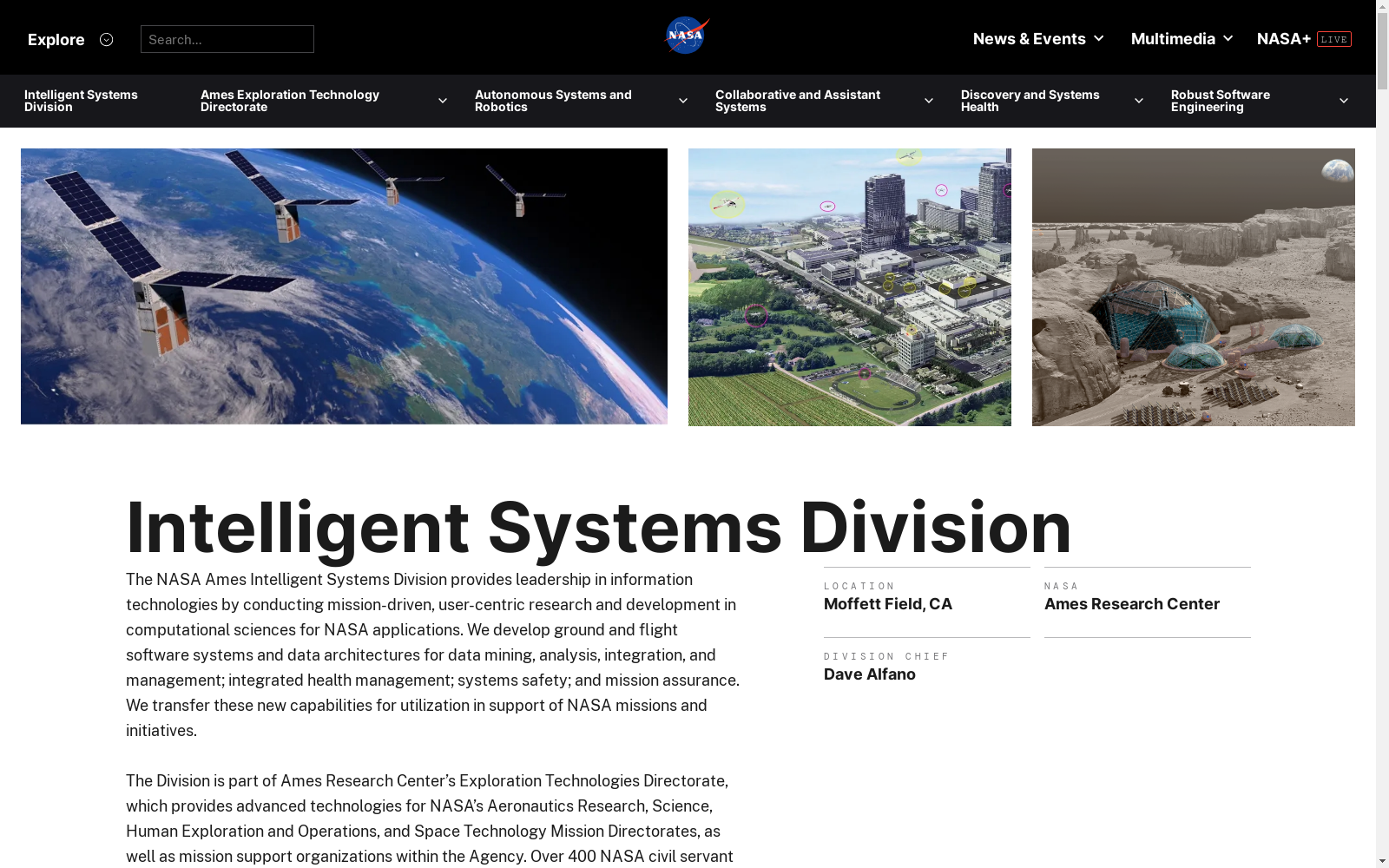Viewport: 1389px width, 868px height.
Task: Focus the Search input field
Action: click(227, 39)
